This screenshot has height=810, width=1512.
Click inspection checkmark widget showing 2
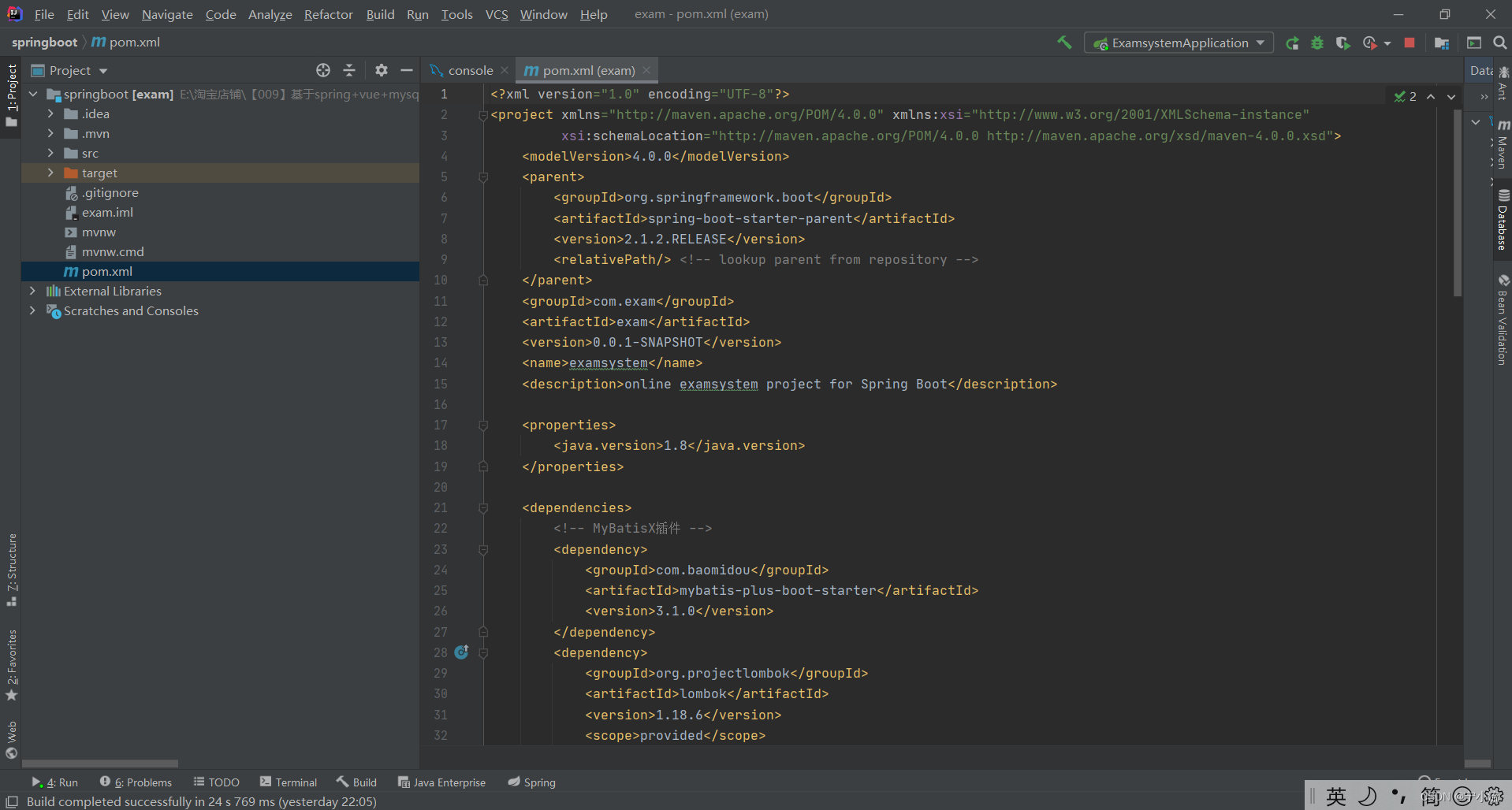(x=1405, y=96)
